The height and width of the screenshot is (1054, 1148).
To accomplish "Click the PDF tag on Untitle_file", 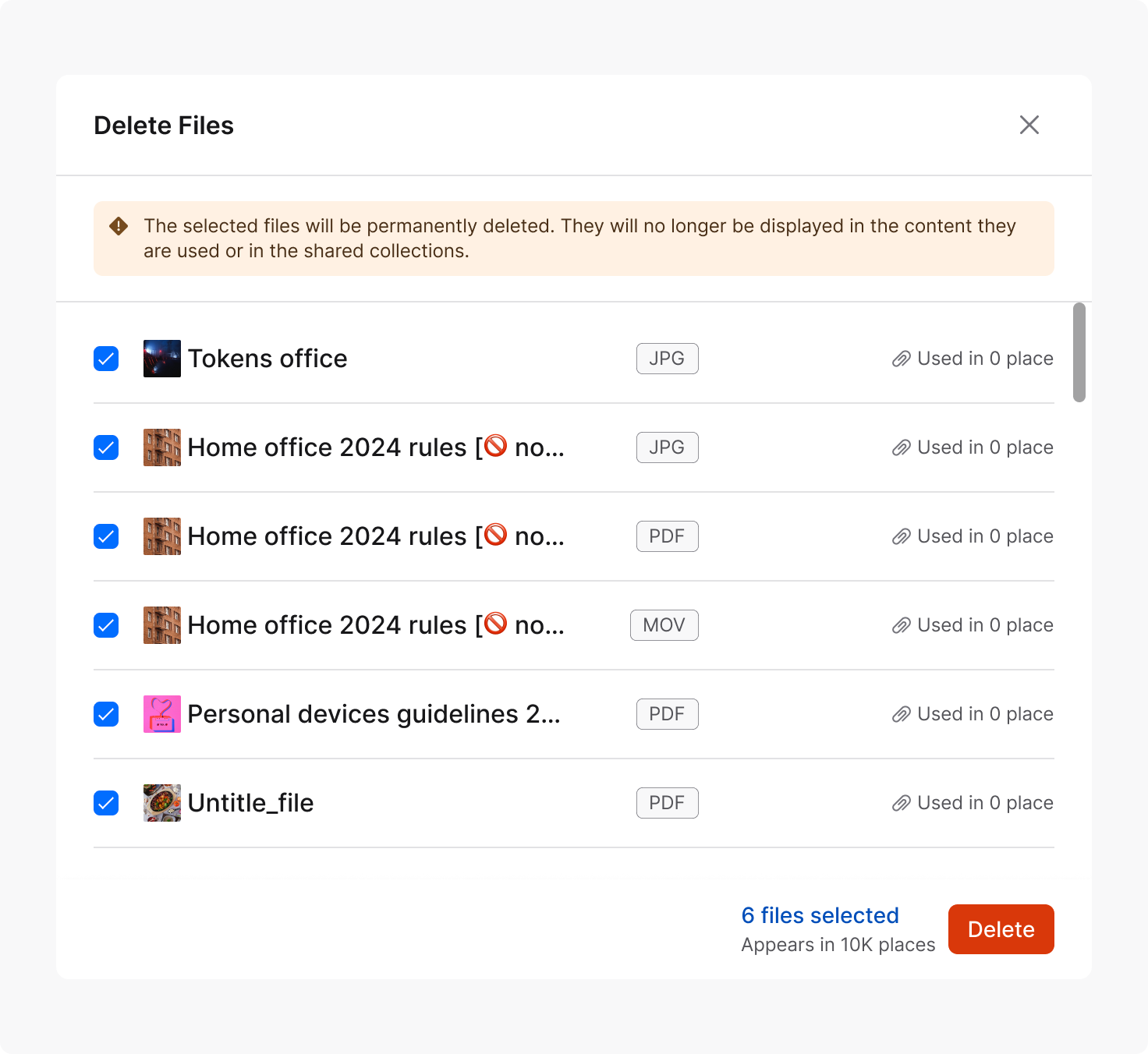I will pos(668,803).
